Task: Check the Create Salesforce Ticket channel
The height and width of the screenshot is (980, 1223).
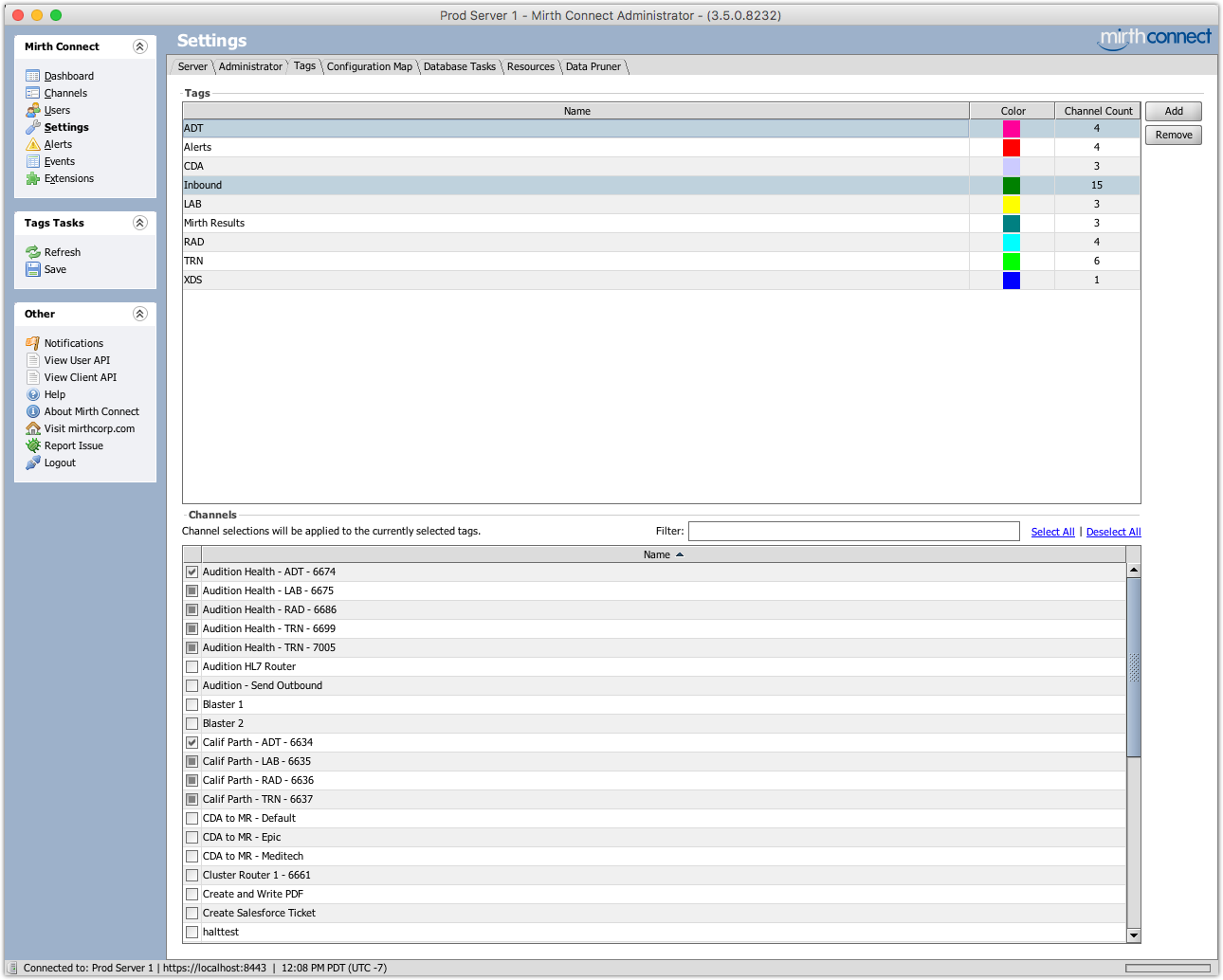Action: (192, 913)
